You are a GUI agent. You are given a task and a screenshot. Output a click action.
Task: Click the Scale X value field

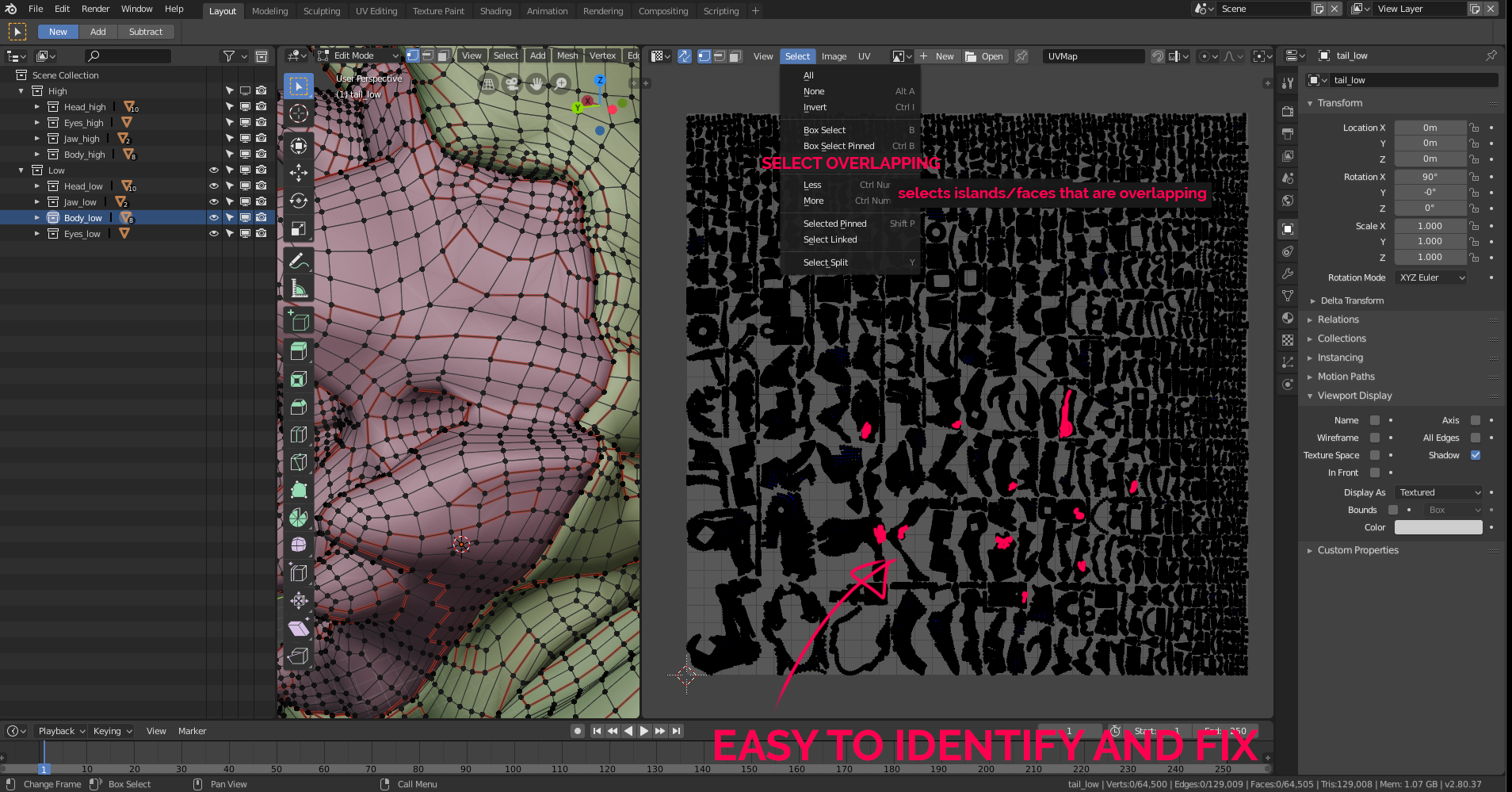point(1430,226)
